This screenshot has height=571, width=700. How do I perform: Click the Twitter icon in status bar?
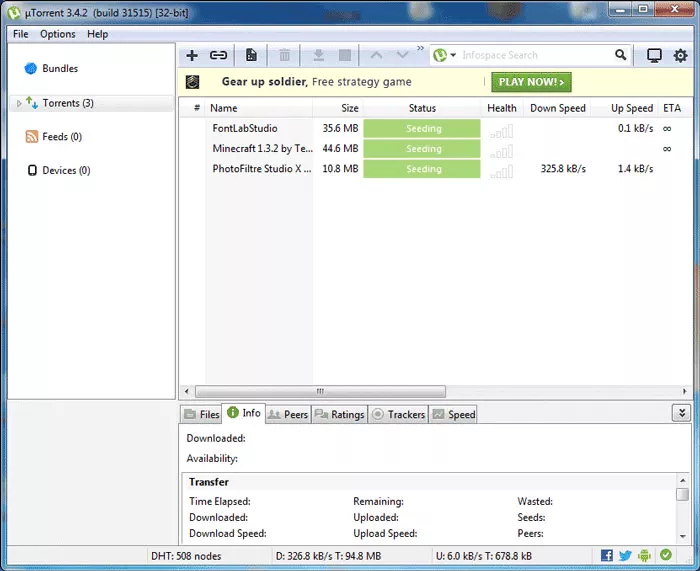pyautogui.click(x=625, y=555)
